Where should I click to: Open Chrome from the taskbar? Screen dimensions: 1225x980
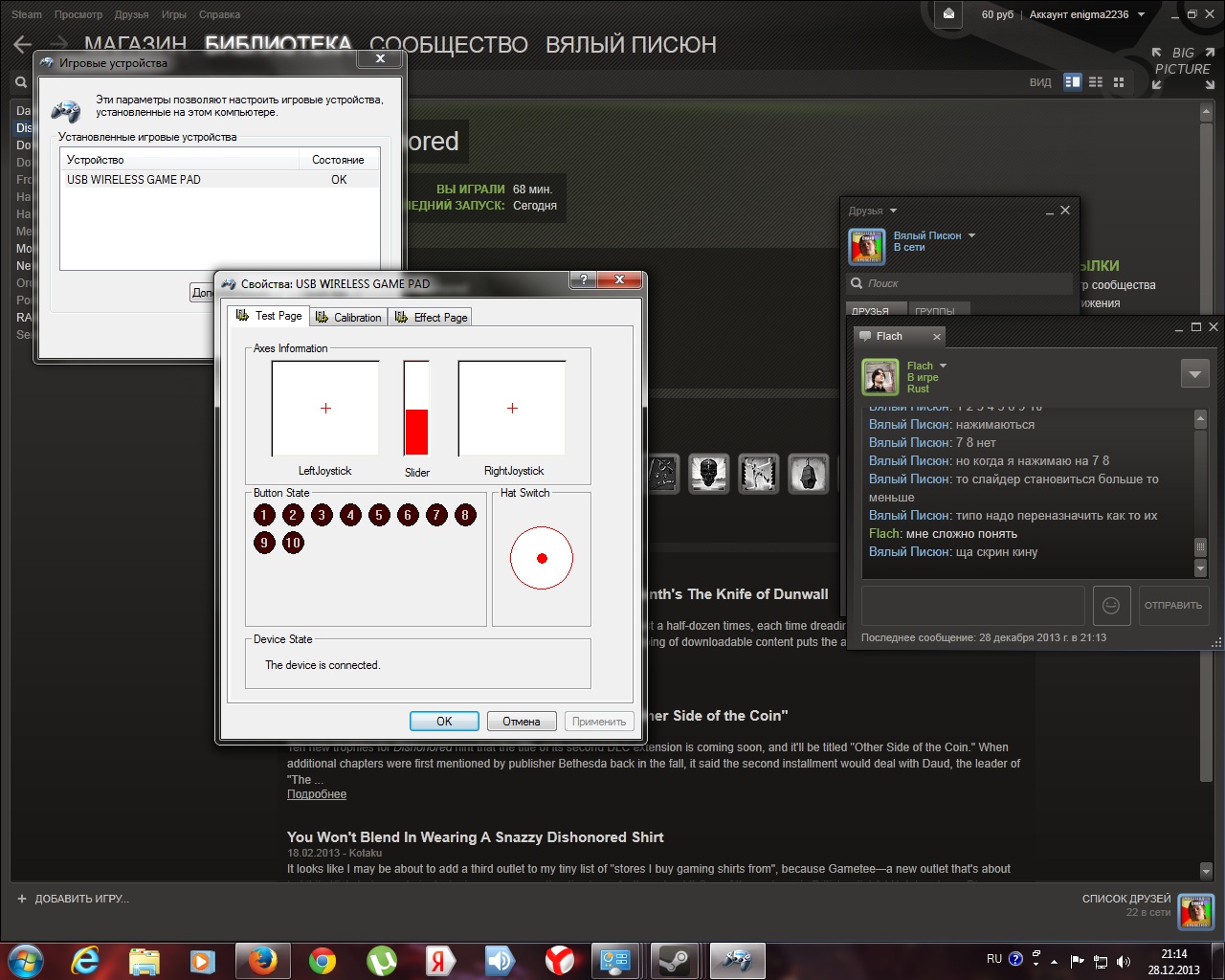tap(323, 960)
